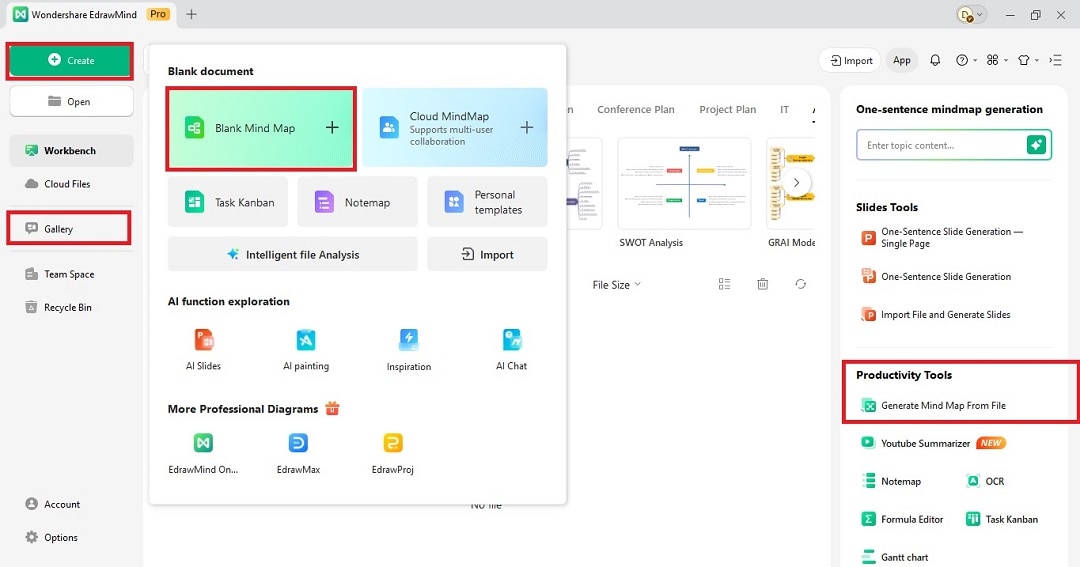
Task: Expand the File Size sort dropdown
Action: click(616, 285)
